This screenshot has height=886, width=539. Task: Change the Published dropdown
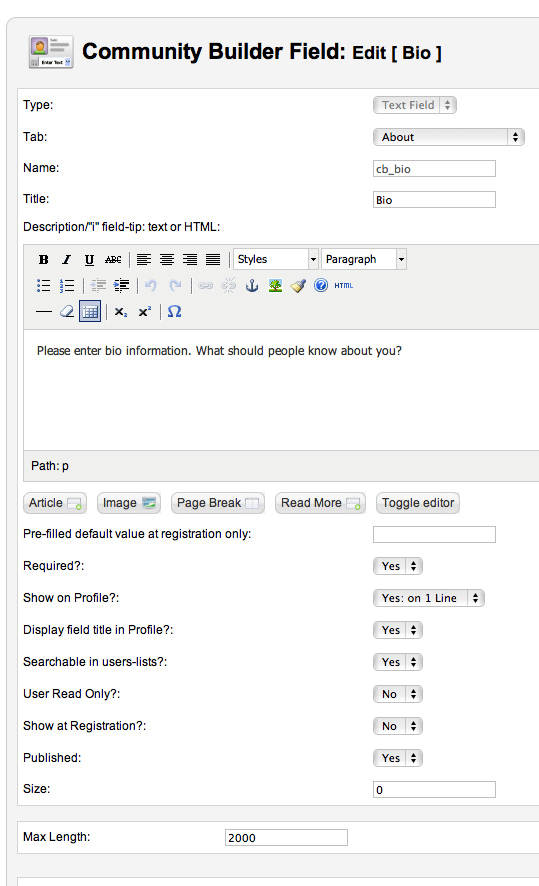[398, 758]
